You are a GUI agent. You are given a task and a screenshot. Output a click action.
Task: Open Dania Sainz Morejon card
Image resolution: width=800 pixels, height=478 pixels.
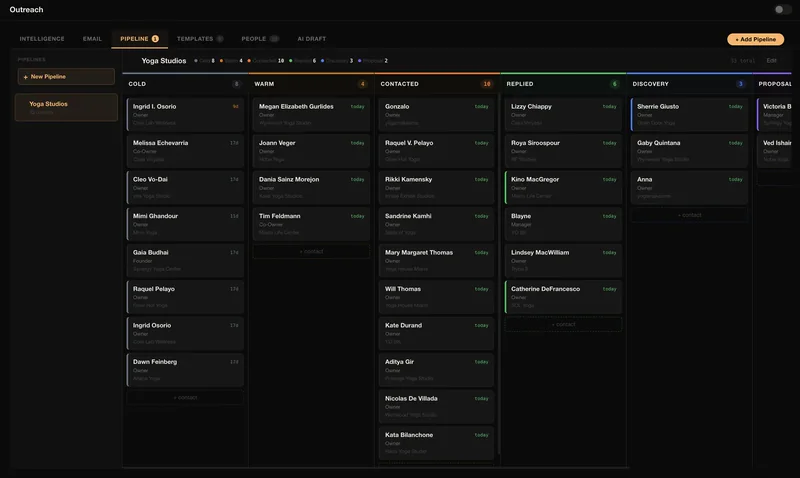[311, 188]
